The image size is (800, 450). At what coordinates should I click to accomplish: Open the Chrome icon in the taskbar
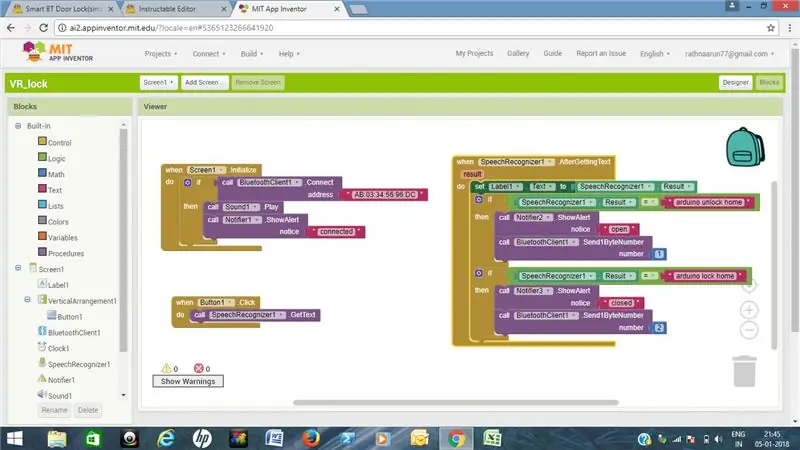click(456, 439)
